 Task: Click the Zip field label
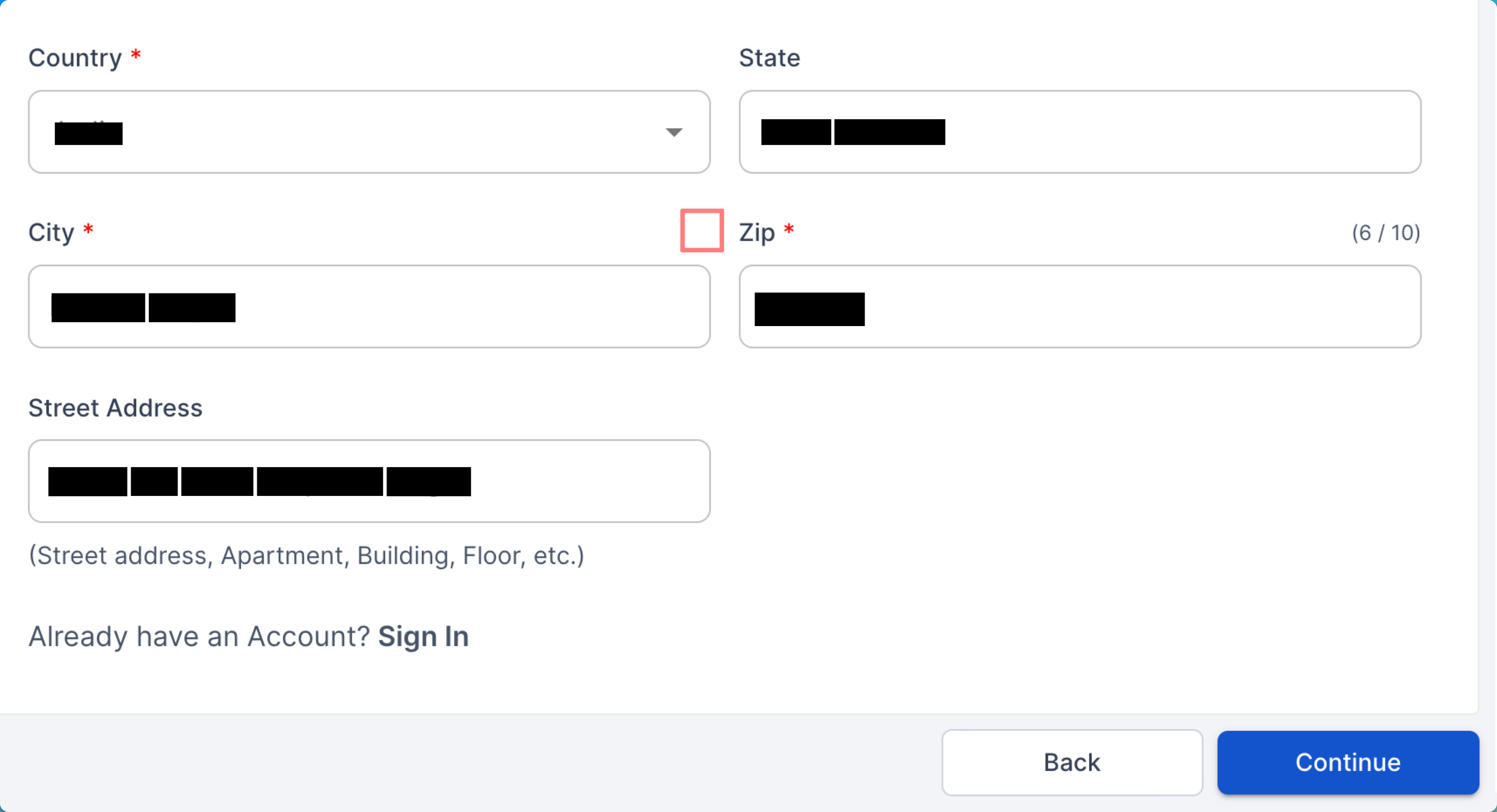pos(757,232)
